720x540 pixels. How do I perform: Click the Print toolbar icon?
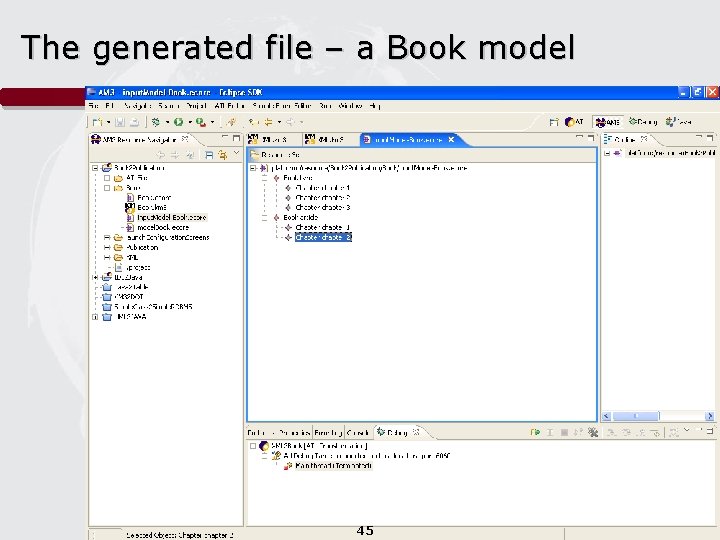[x=135, y=122]
